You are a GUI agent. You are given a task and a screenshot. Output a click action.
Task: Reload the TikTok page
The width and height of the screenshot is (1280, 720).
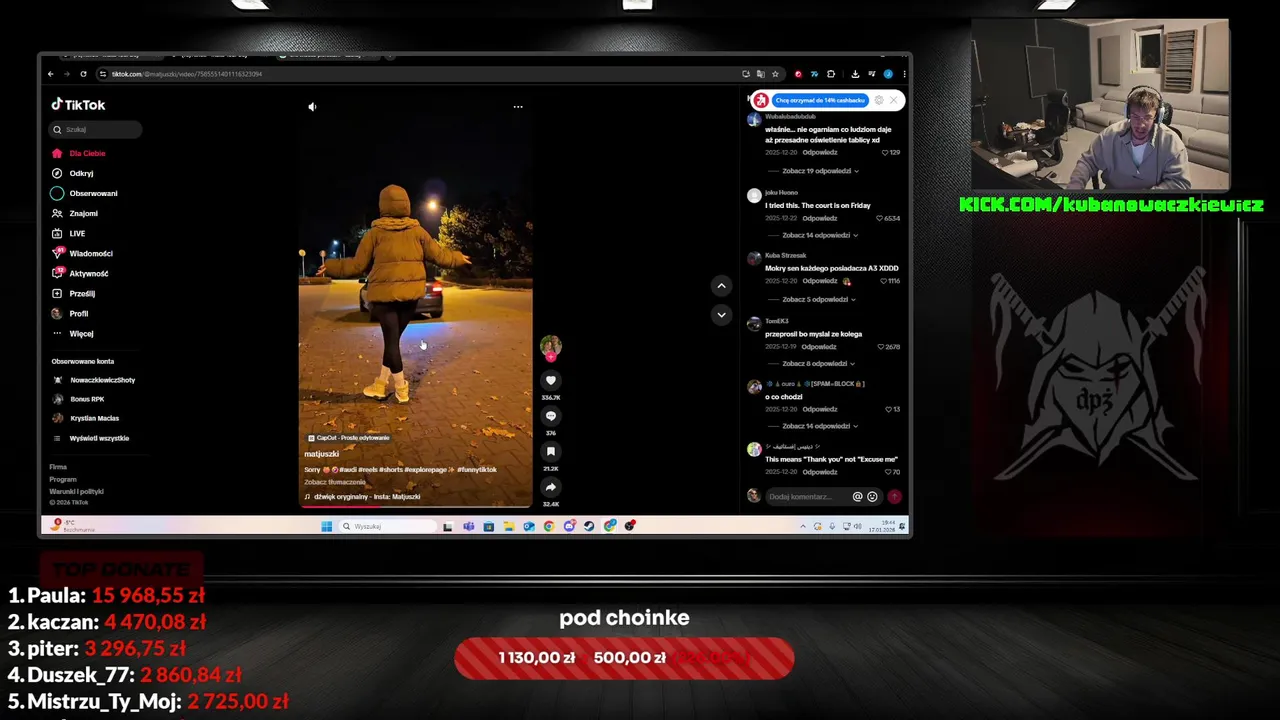tap(83, 74)
